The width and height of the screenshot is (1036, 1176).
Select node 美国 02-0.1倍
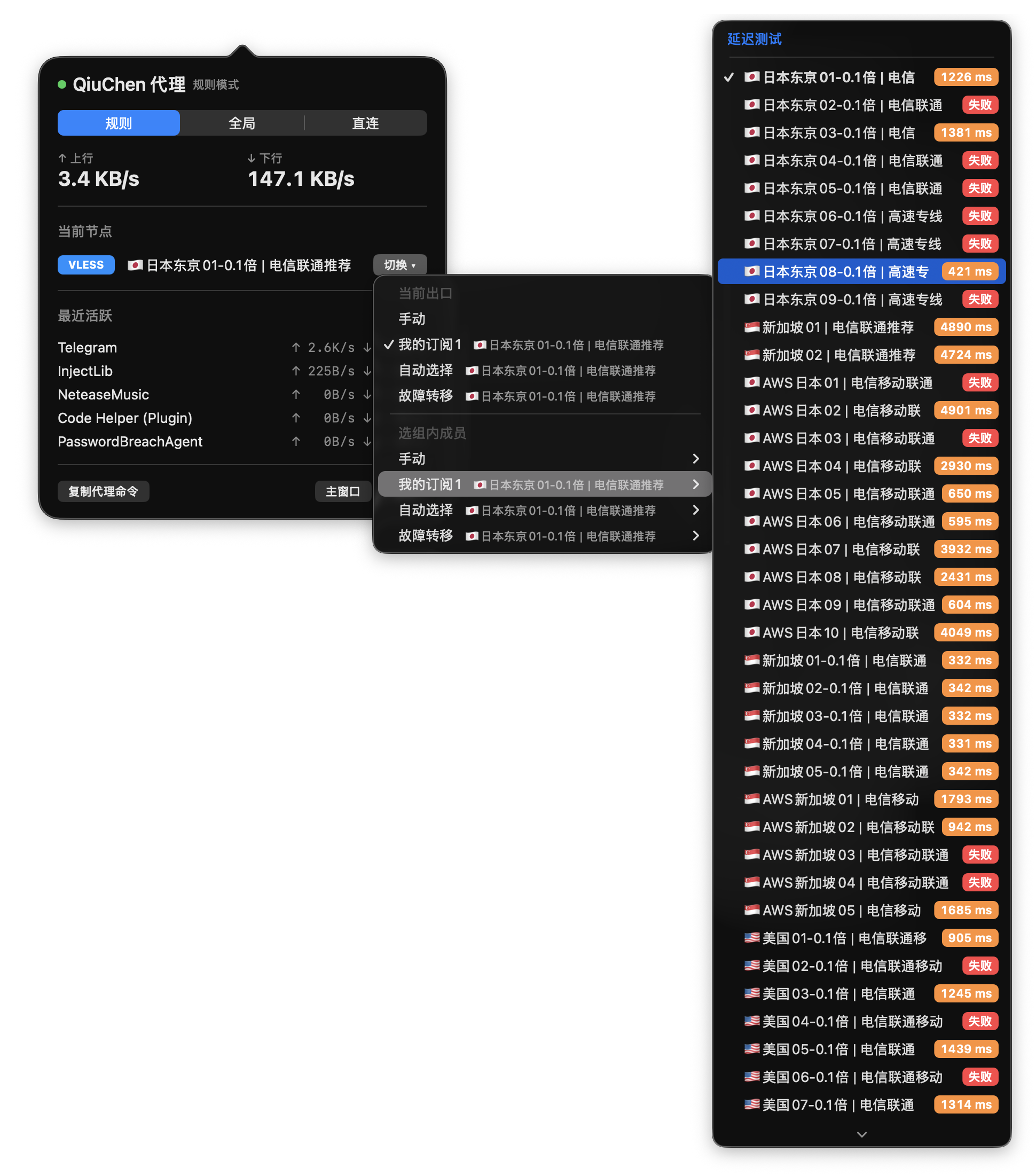[862, 966]
